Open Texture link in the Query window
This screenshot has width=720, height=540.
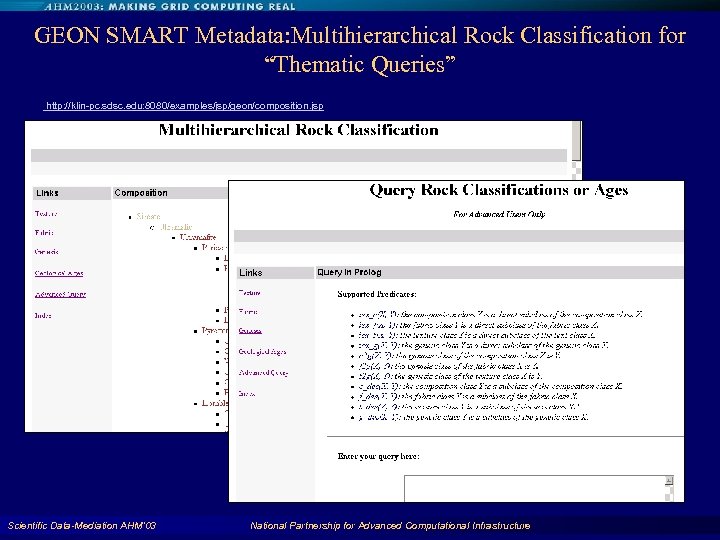(249, 292)
